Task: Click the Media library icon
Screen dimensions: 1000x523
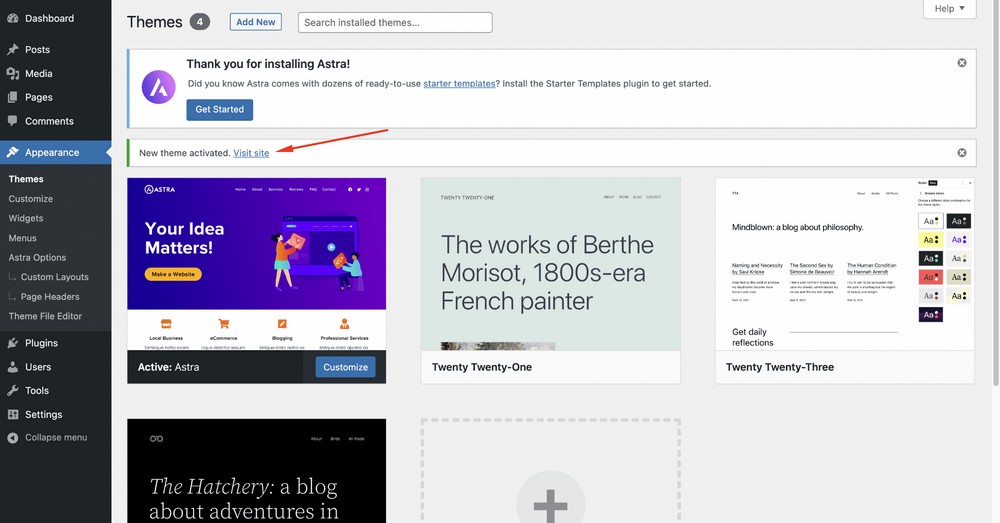Action: [x=13, y=73]
